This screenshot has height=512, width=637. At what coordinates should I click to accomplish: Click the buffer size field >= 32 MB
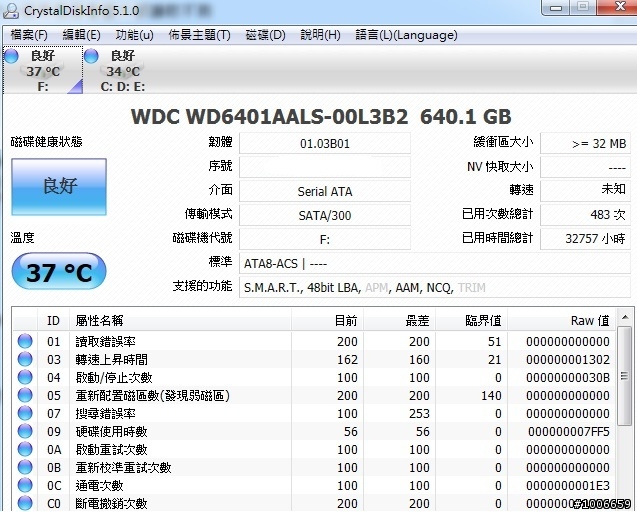tap(585, 143)
